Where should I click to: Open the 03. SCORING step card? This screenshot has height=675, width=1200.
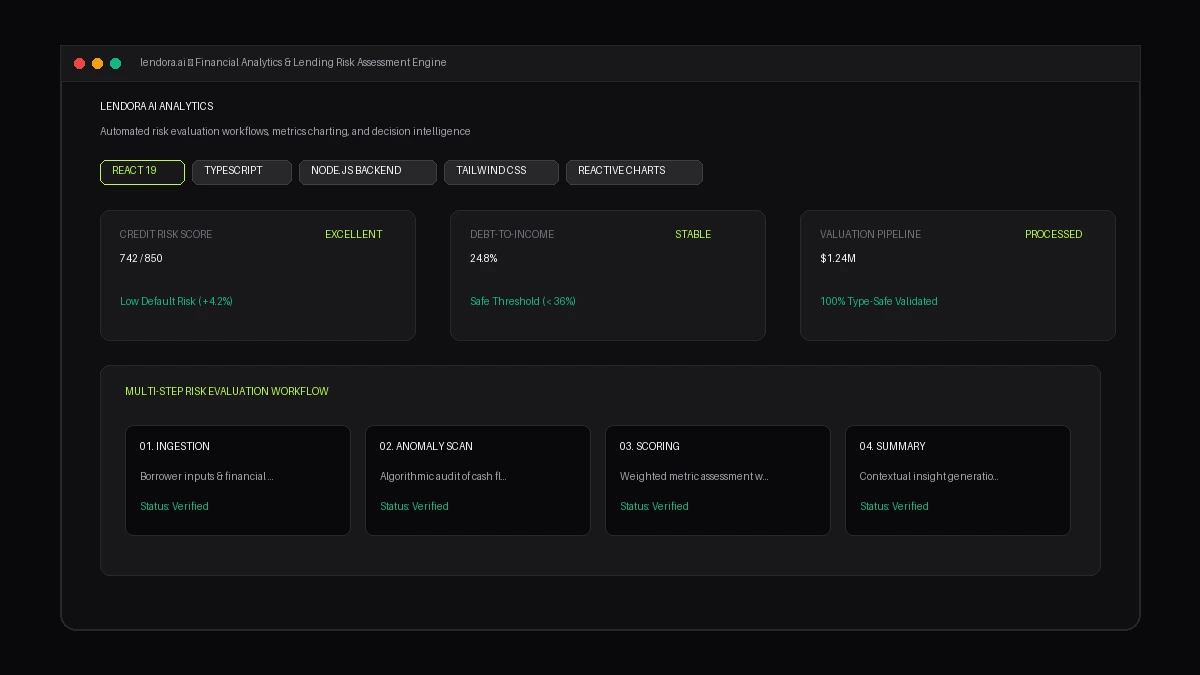click(718, 480)
